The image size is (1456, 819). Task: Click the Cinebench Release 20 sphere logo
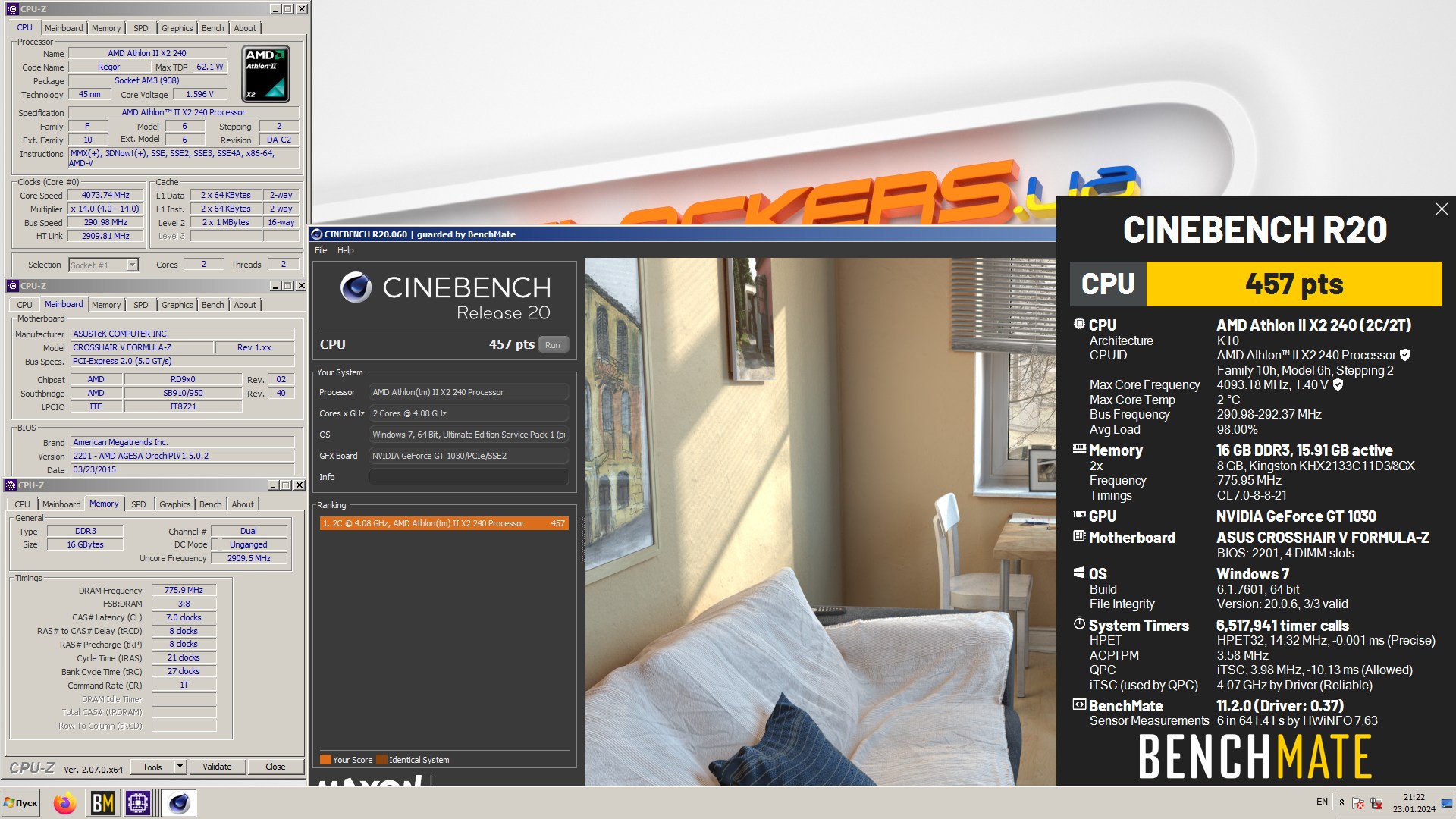click(x=356, y=287)
